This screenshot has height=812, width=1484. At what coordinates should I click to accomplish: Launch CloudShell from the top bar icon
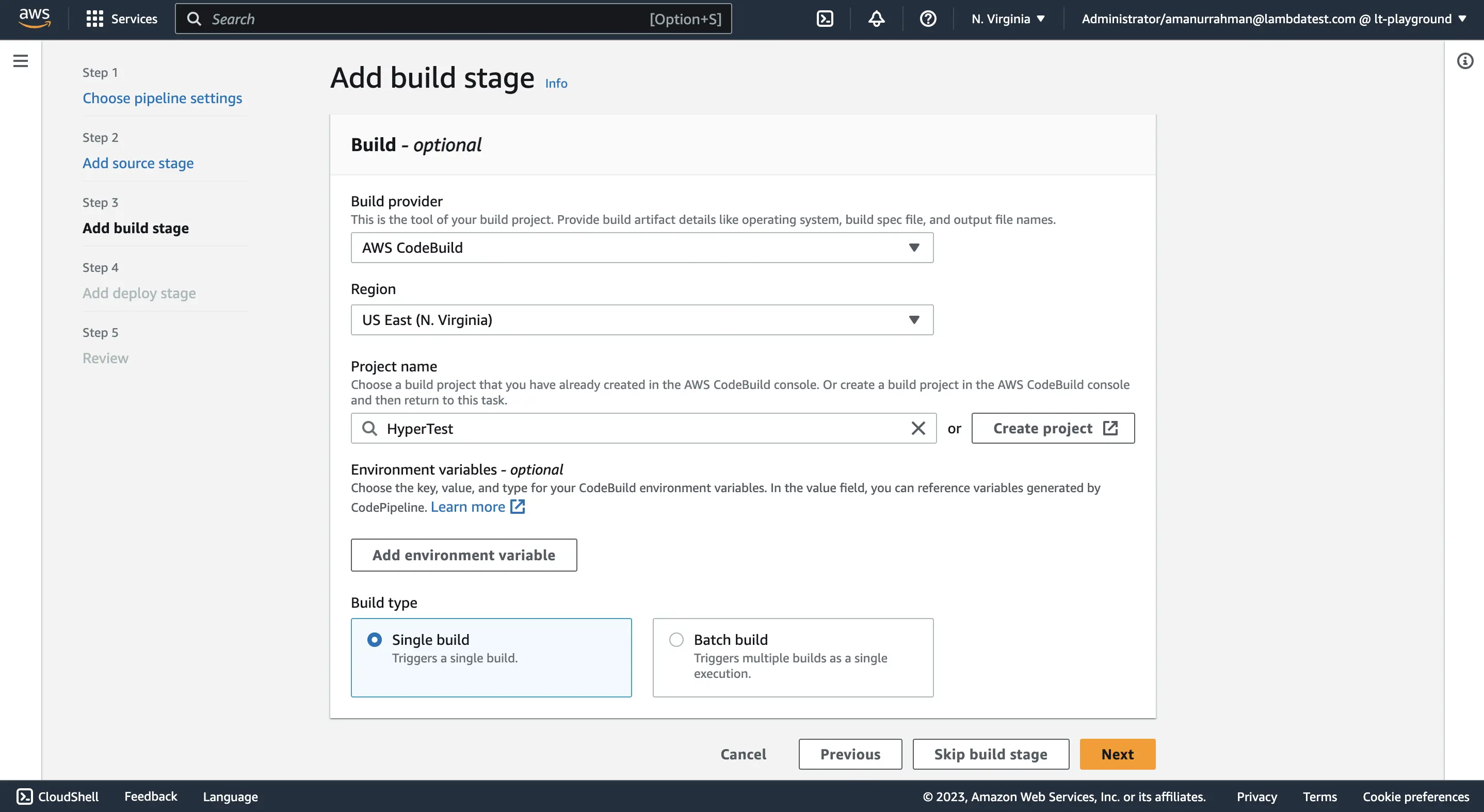pos(825,19)
